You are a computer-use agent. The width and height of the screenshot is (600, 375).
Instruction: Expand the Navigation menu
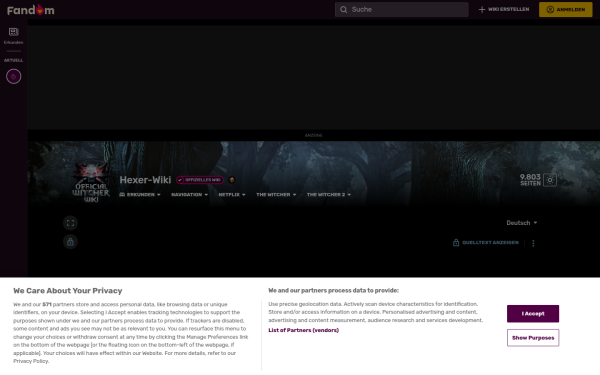click(x=189, y=194)
